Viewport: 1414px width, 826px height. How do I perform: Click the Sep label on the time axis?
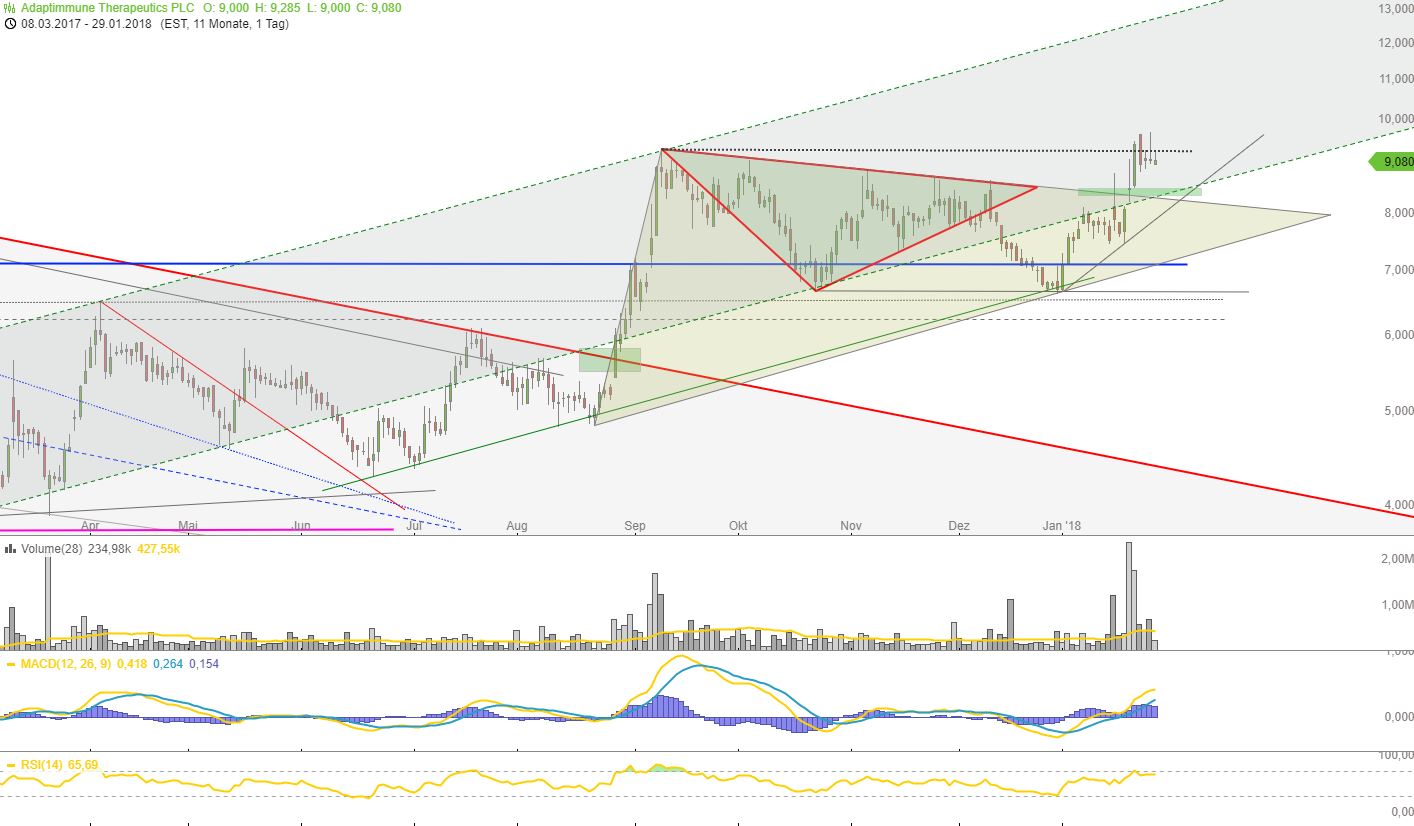(634, 525)
